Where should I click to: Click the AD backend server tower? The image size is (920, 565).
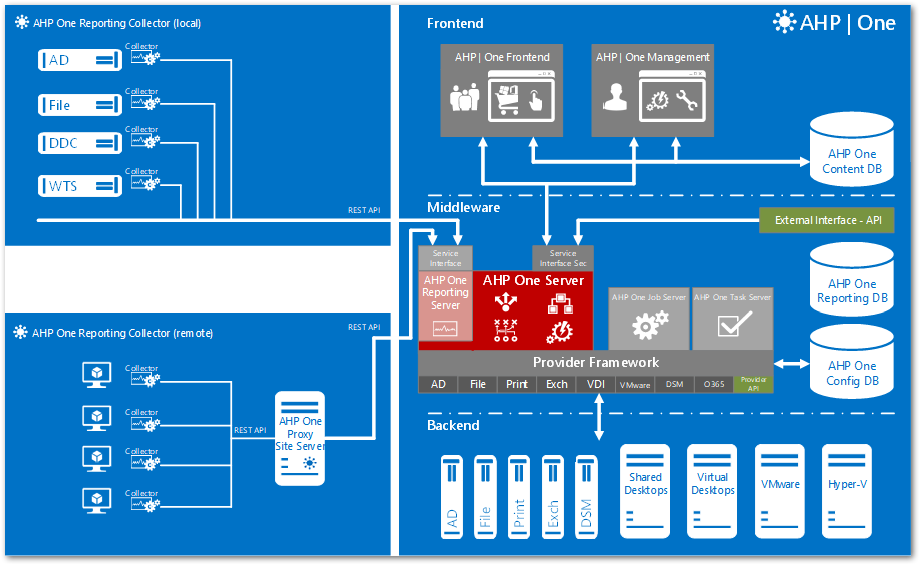(x=452, y=497)
